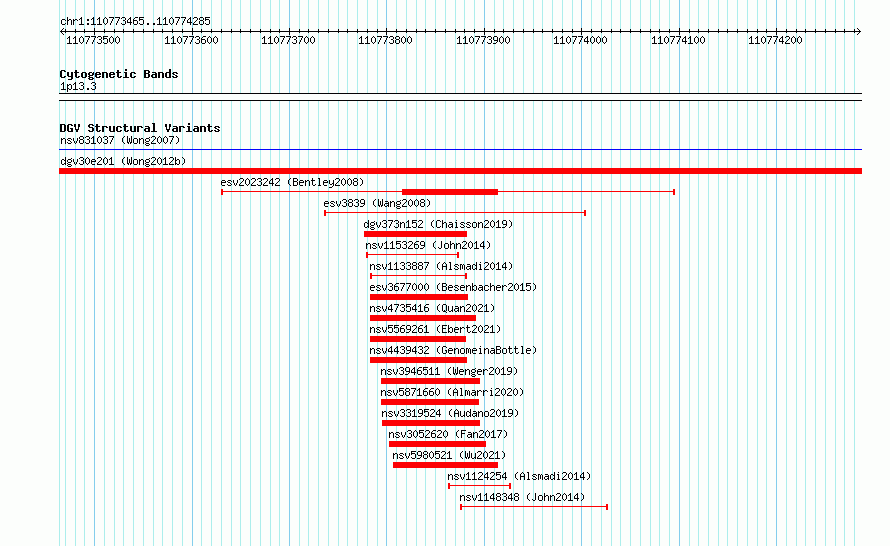The height and width of the screenshot is (546, 890).
Task: Click the red bar under nsv3052620
Action: pos(437,444)
